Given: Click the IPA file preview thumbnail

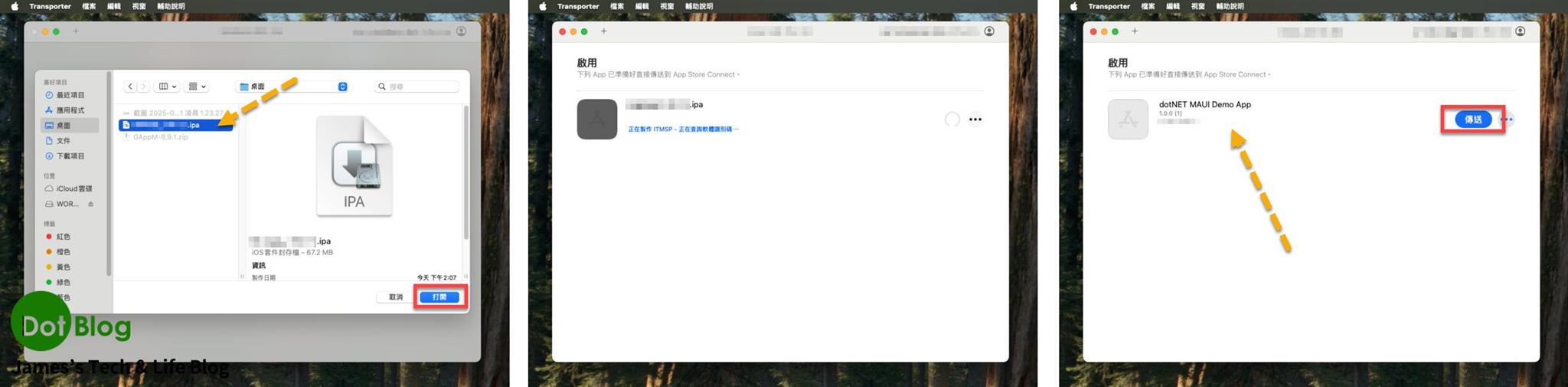Looking at the screenshot, I should tap(354, 166).
